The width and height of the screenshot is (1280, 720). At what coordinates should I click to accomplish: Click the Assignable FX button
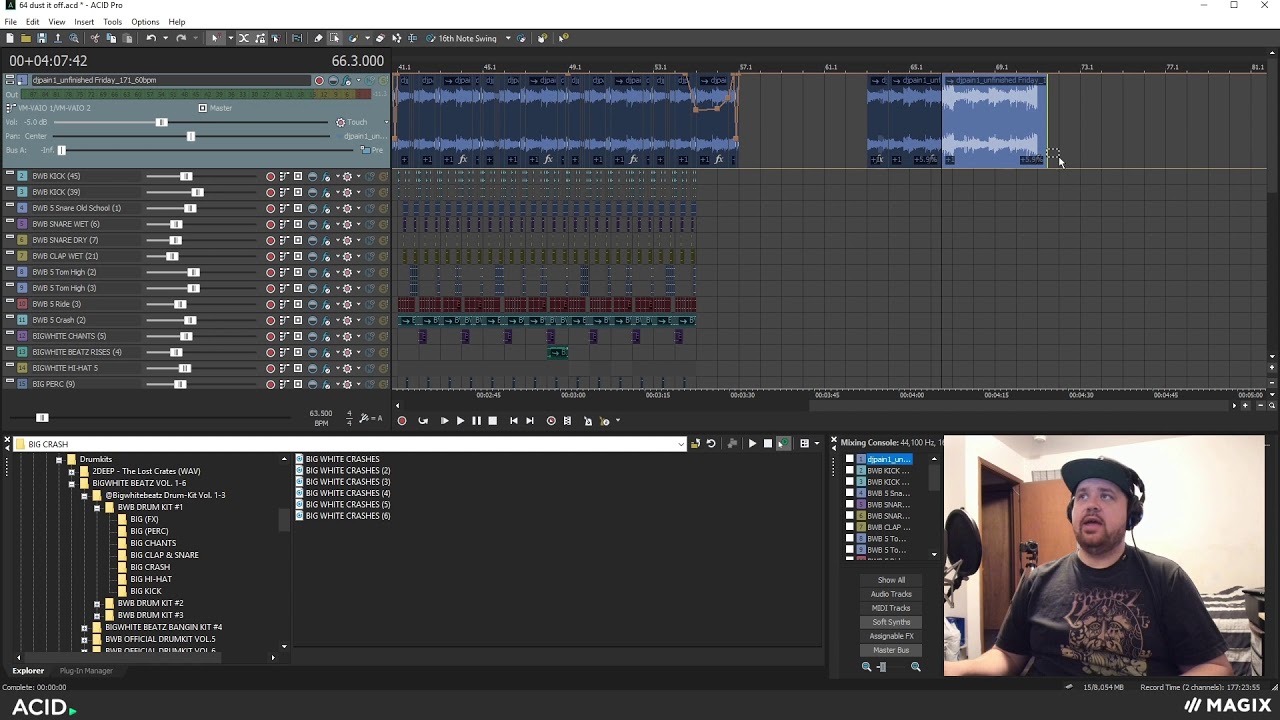click(891, 636)
